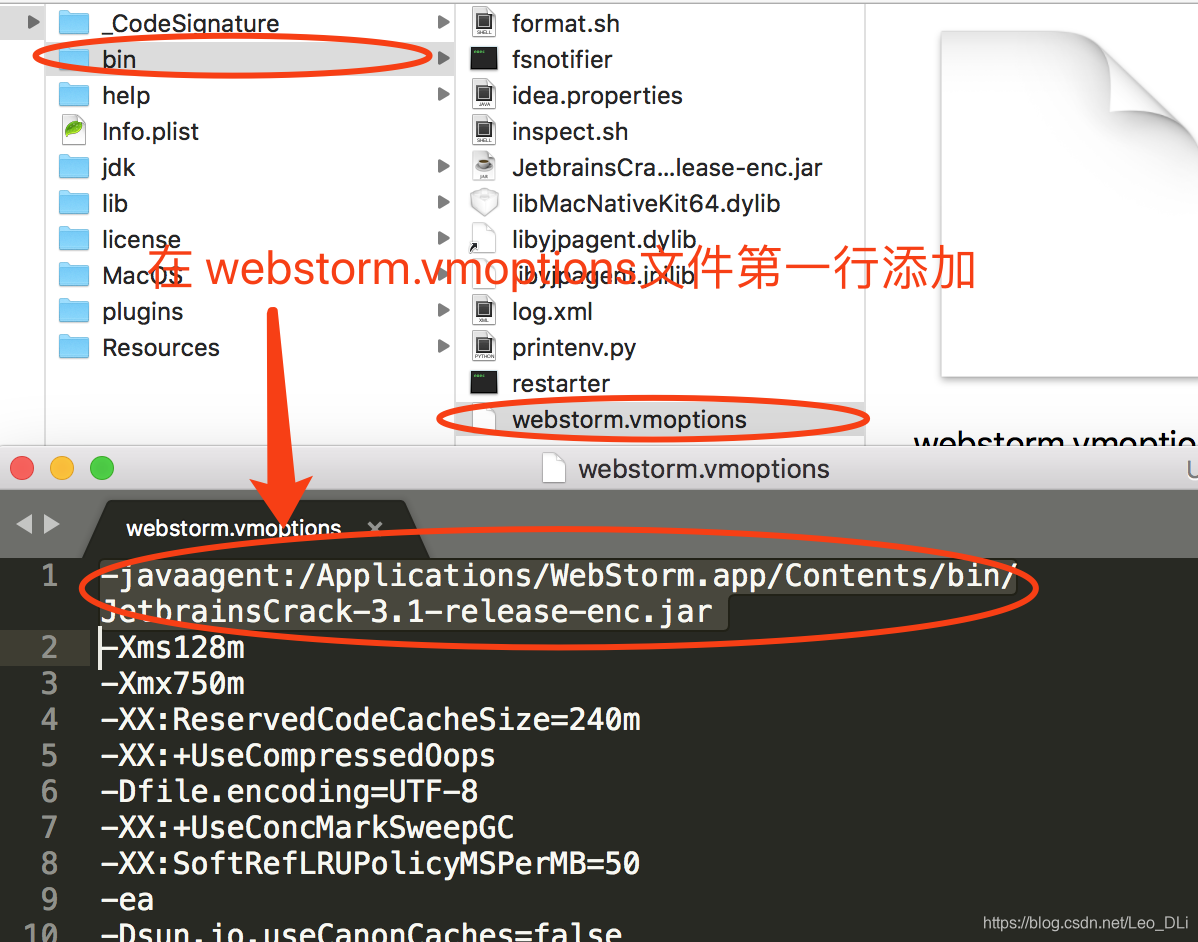Go to previous tab with left arrow
Image resolution: width=1198 pixels, height=942 pixels.
(24, 524)
